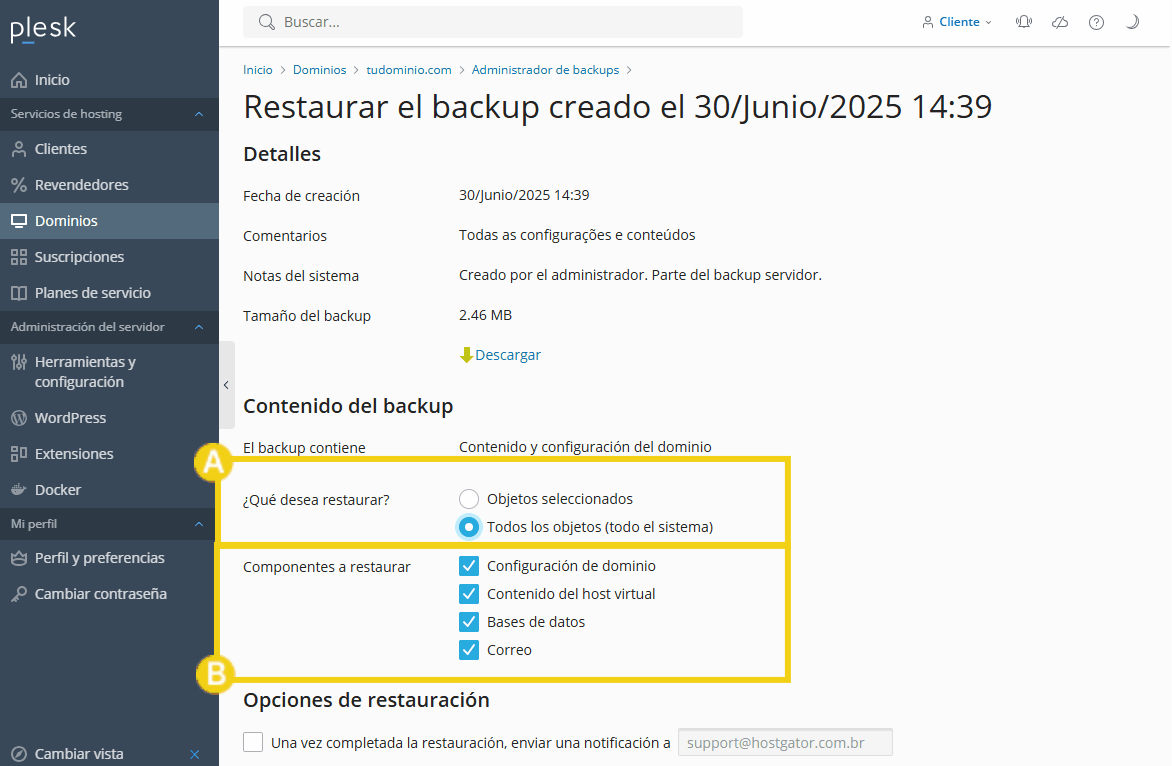1172x766 pixels.
Task: Open Suscripciones menu item
Action: tap(109, 257)
